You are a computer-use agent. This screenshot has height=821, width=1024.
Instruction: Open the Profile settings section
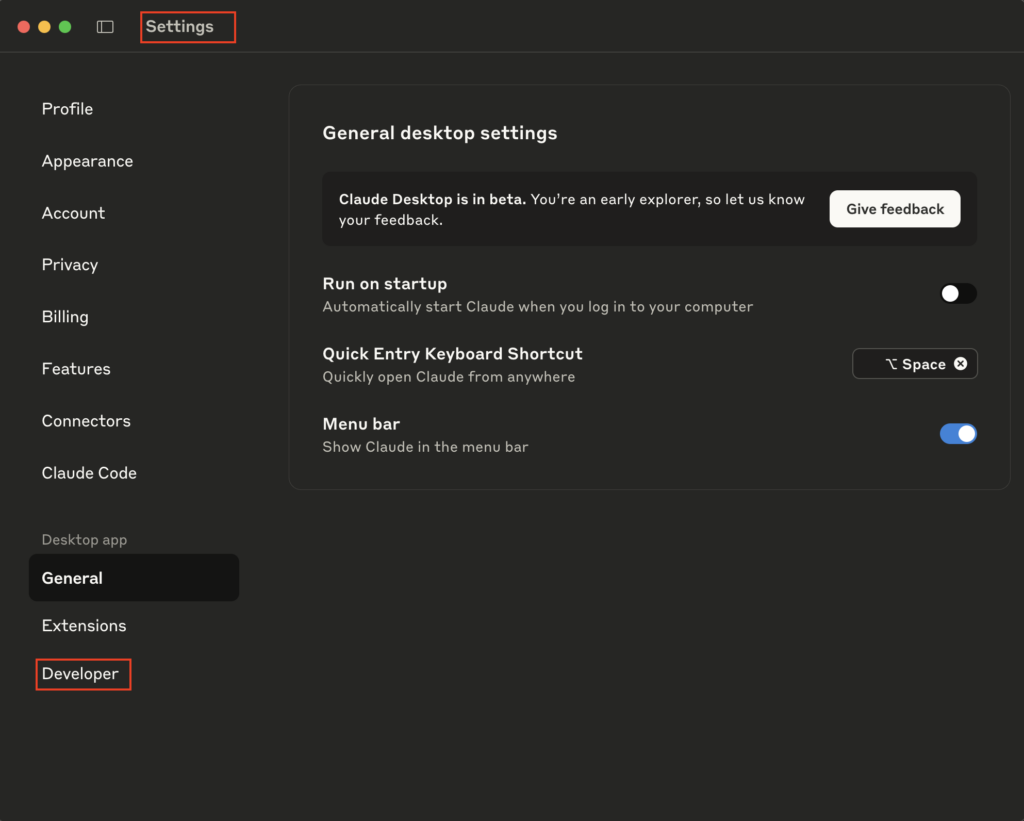67,109
